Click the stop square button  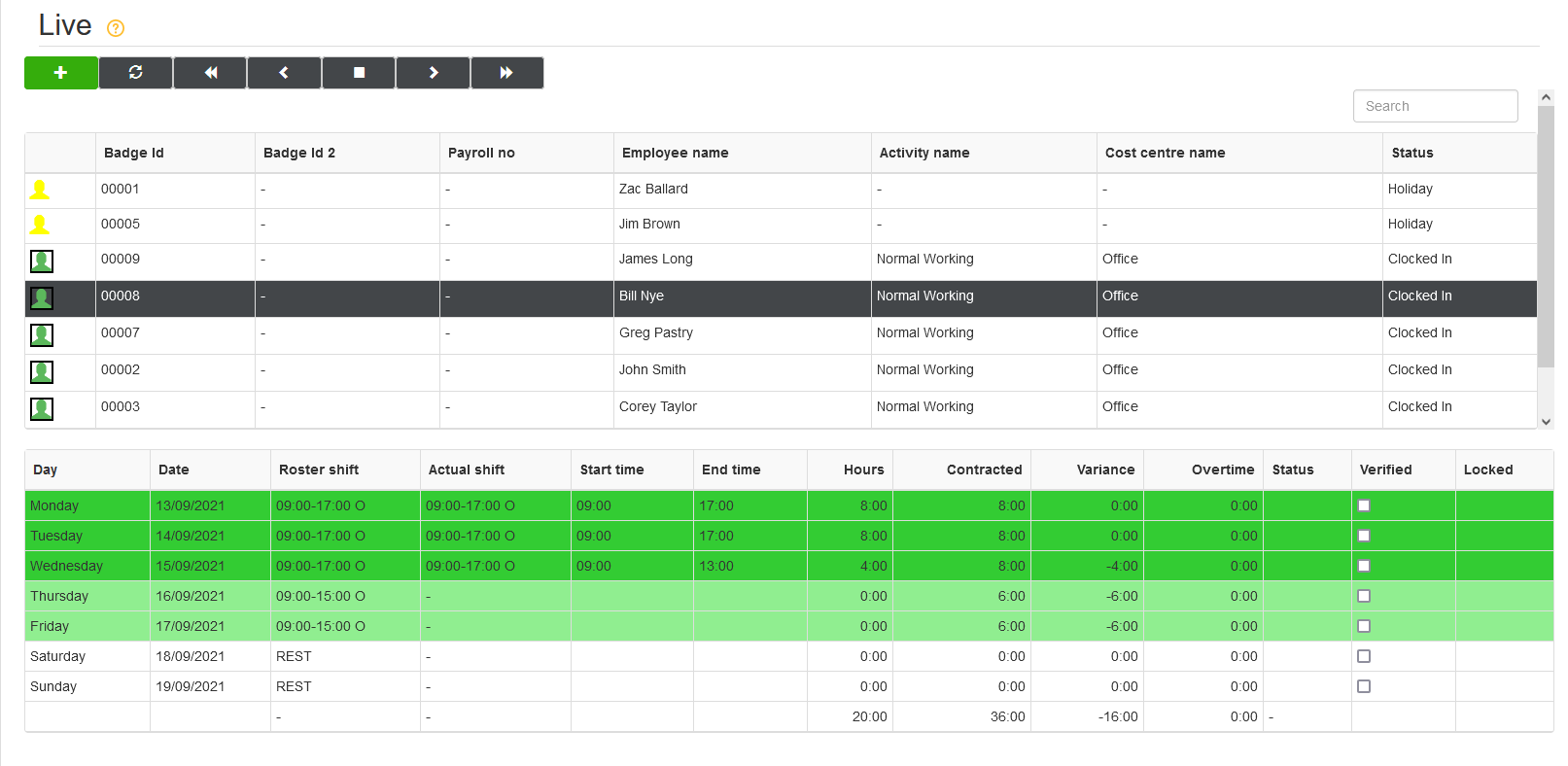coord(359,73)
